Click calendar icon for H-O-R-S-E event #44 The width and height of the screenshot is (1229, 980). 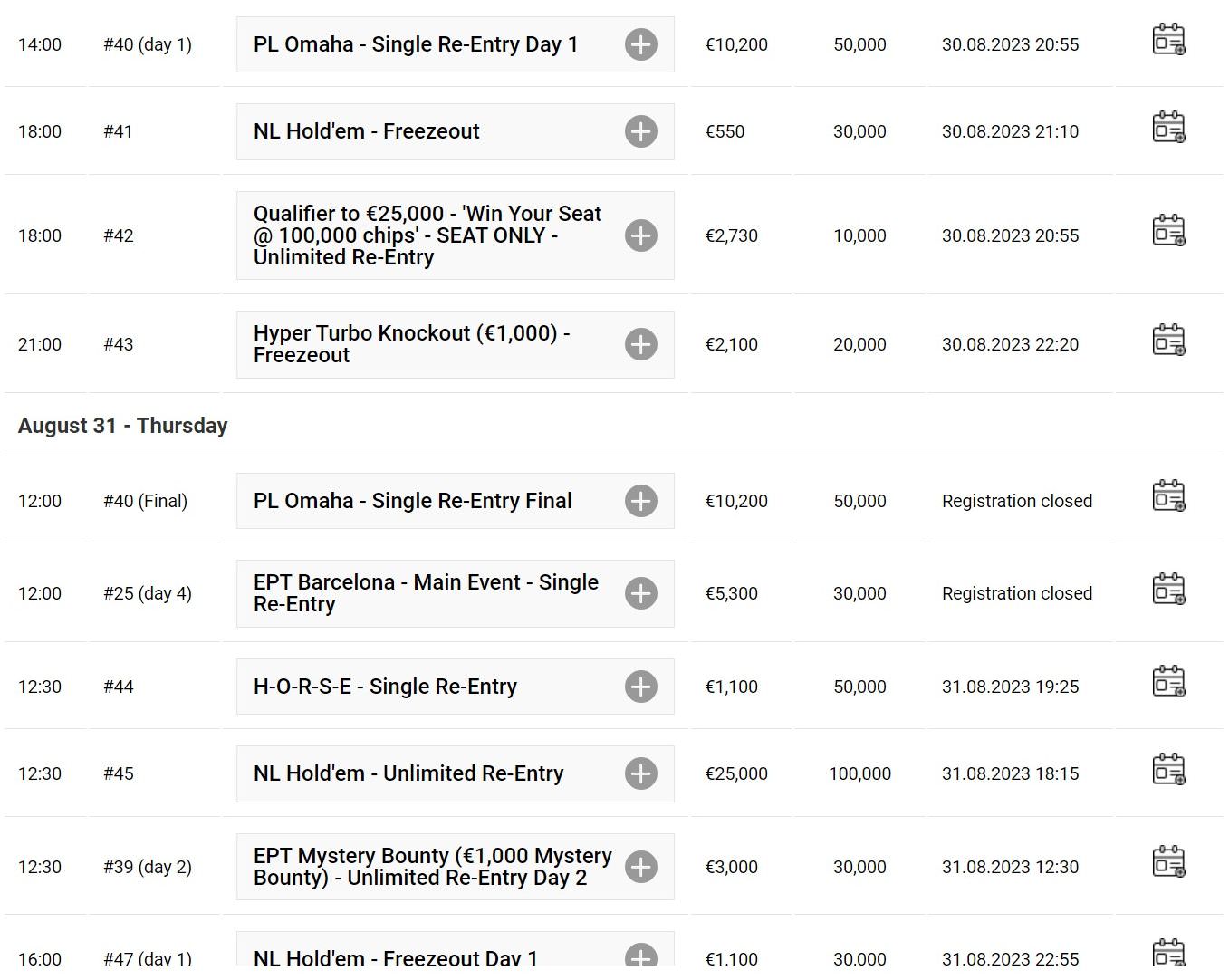point(1168,682)
